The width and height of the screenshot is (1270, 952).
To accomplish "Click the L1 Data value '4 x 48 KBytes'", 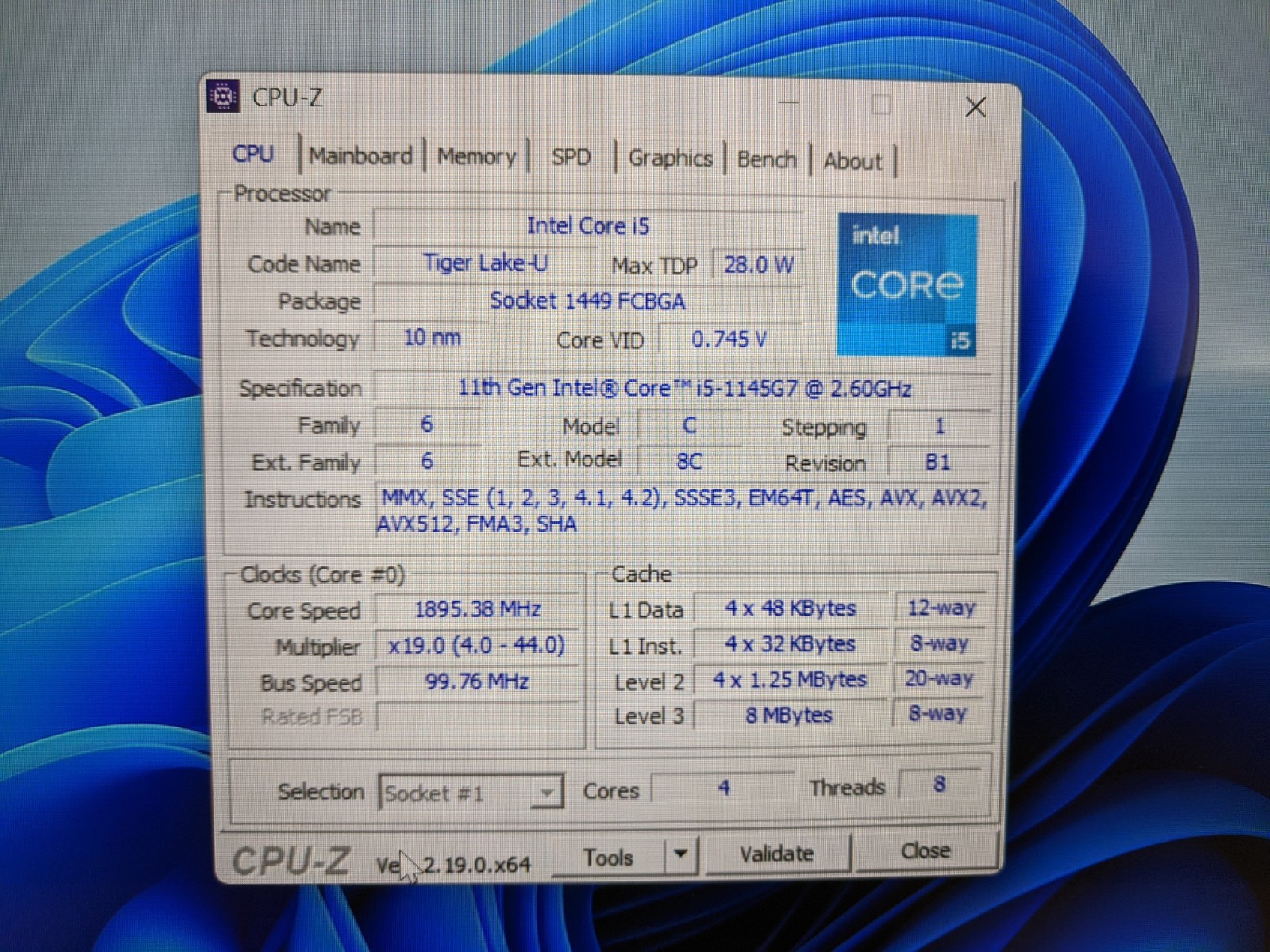I will [x=791, y=608].
